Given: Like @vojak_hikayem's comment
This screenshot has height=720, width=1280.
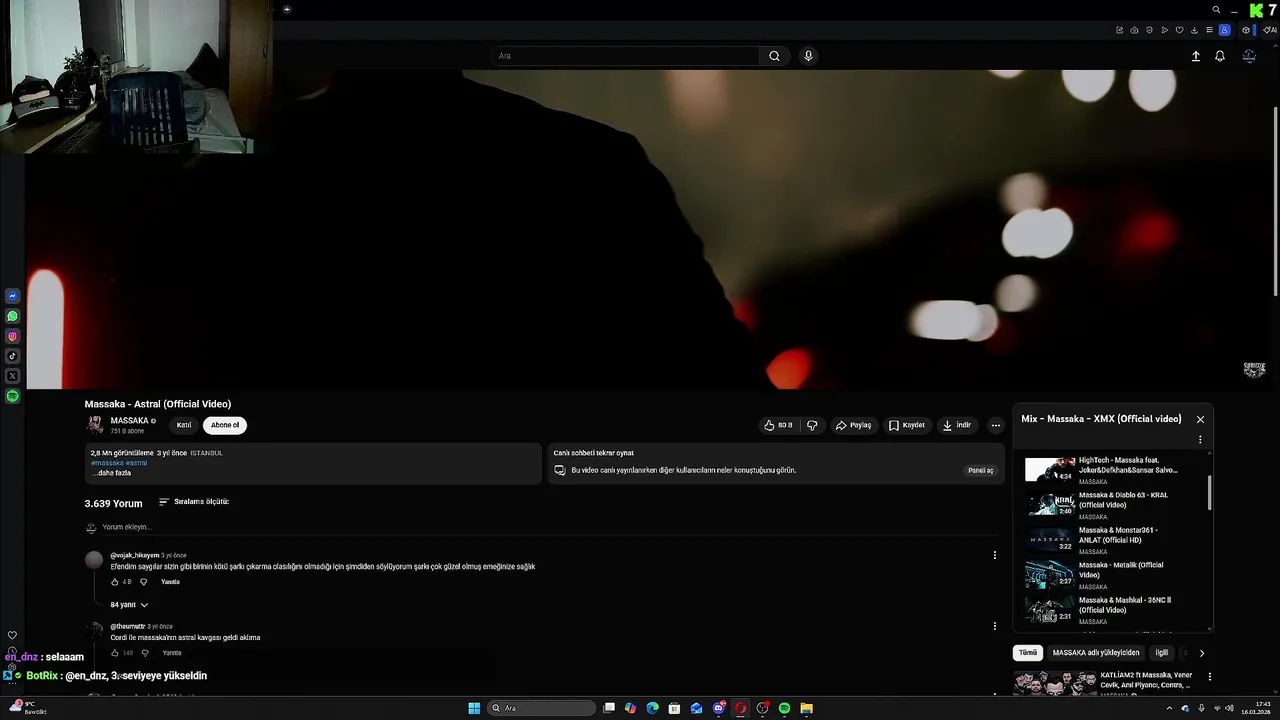Looking at the screenshot, I should point(115,581).
